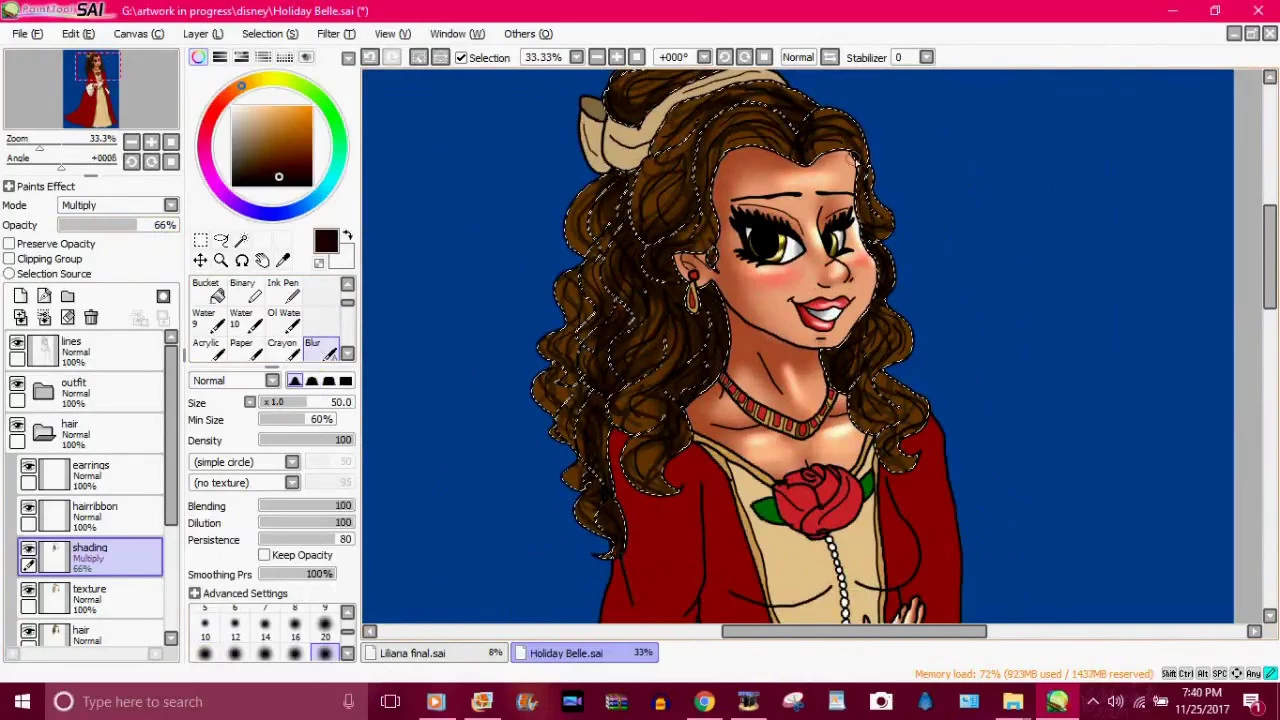Viewport: 1280px width, 720px height.
Task: Open the Filter menu
Action: pyautogui.click(x=336, y=34)
